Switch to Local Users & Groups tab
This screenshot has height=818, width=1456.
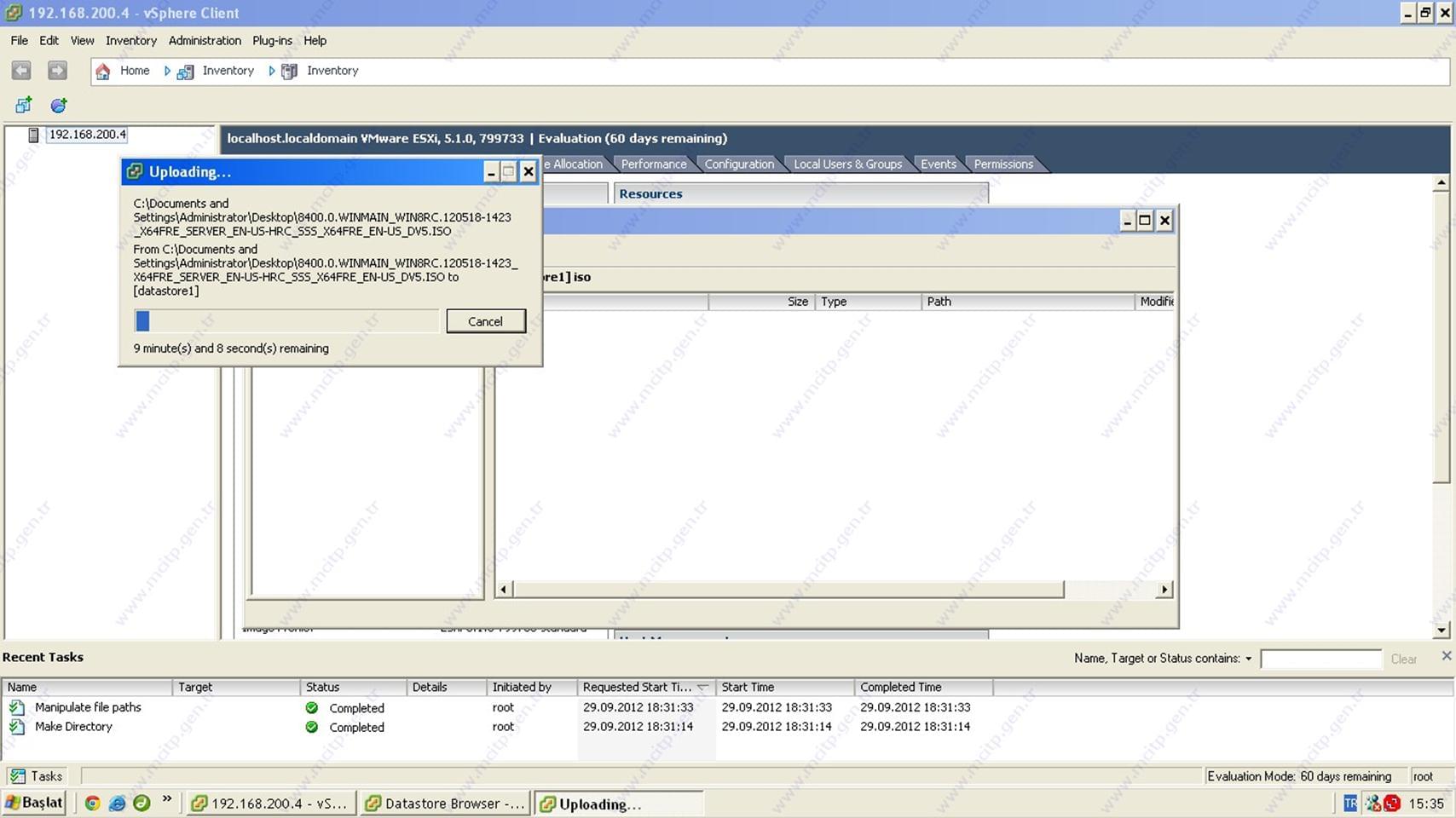[847, 164]
